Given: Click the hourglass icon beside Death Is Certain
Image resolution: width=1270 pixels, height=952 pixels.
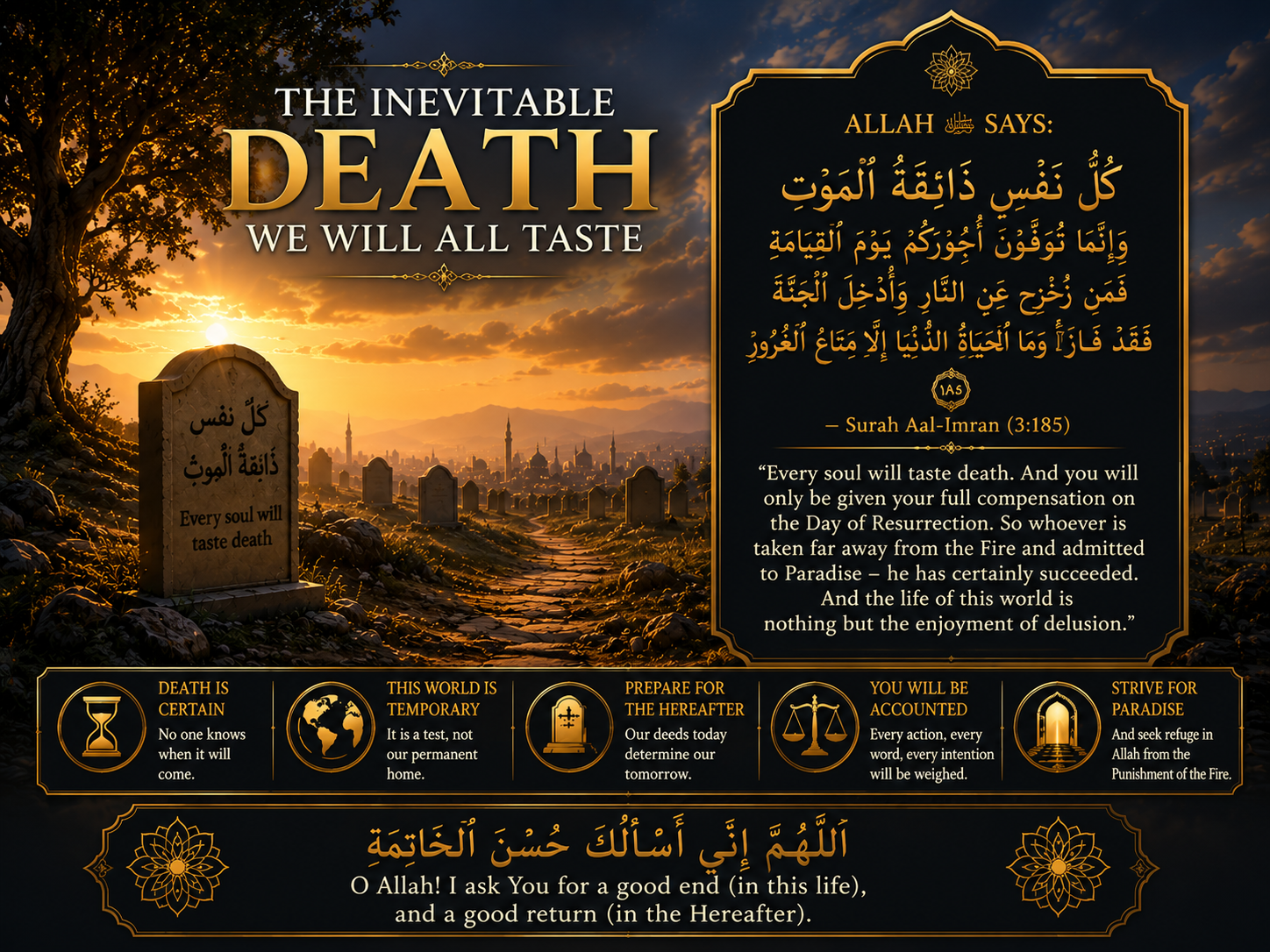Looking at the screenshot, I should pos(102,728).
